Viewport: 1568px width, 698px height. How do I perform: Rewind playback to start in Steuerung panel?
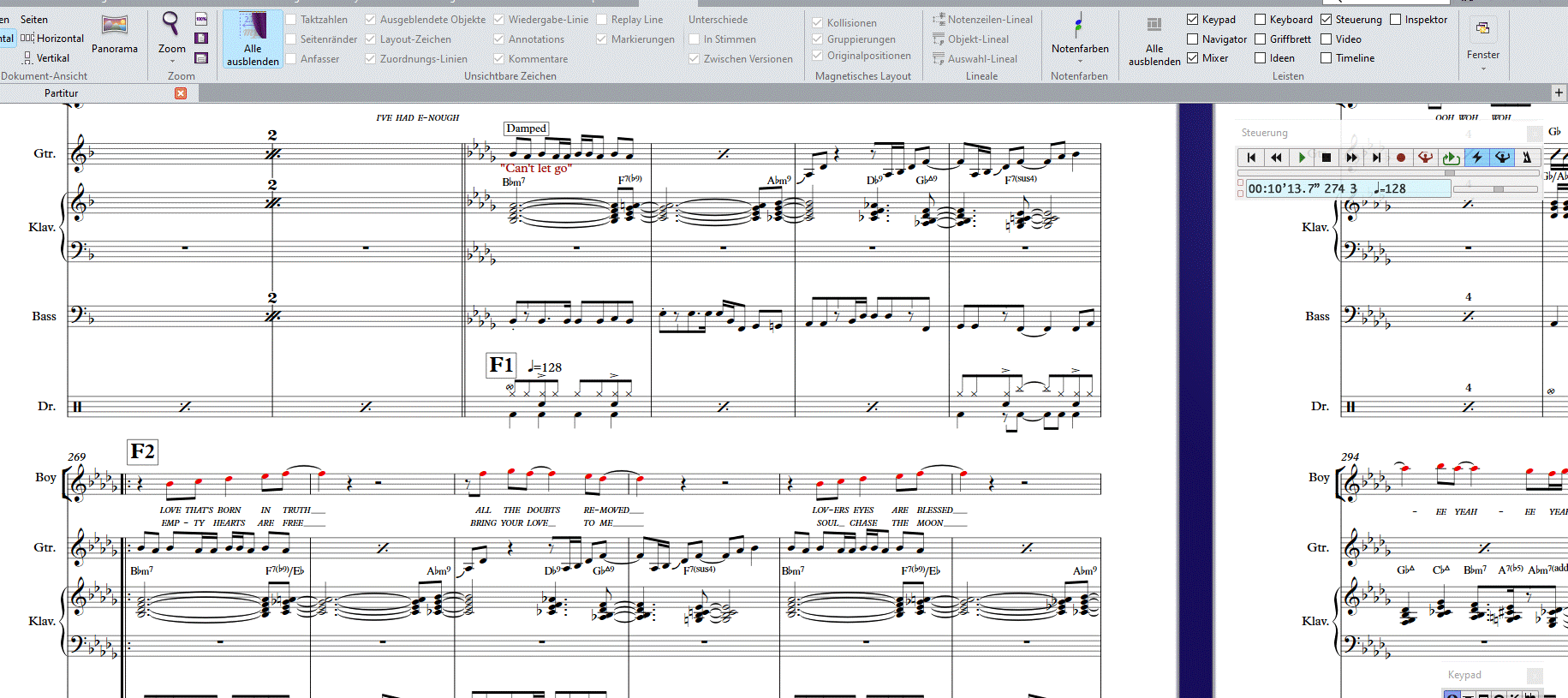pyautogui.click(x=1251, y=158)
